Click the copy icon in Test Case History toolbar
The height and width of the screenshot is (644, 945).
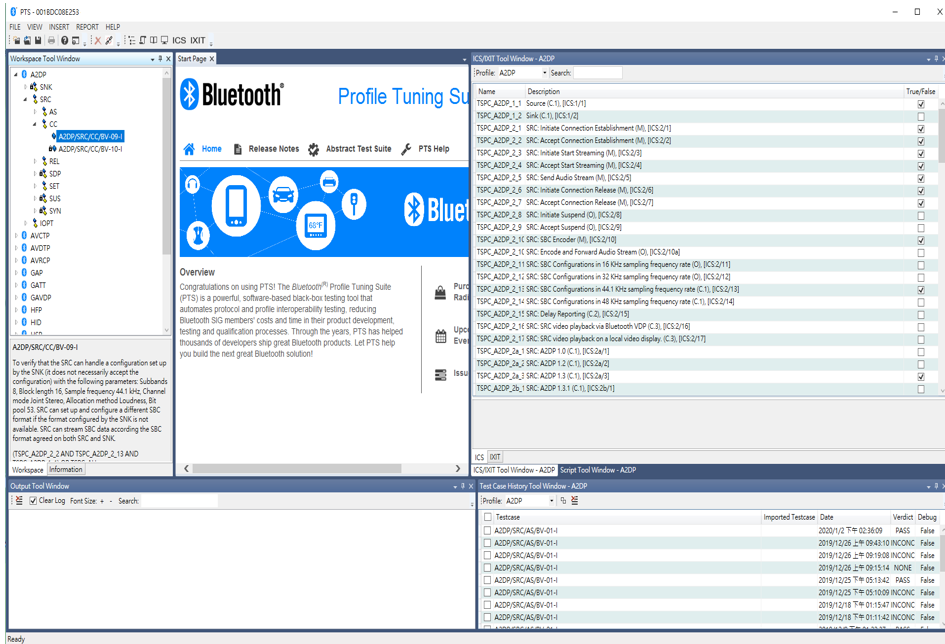(563, 501)
